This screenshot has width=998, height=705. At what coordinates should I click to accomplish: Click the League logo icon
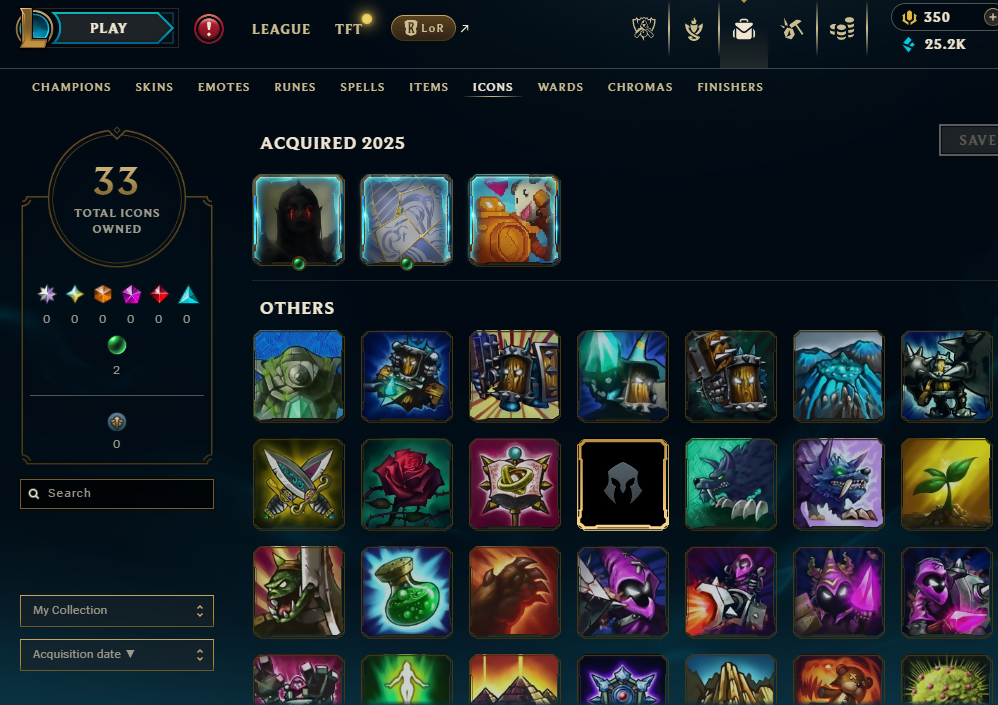[32, 28]
